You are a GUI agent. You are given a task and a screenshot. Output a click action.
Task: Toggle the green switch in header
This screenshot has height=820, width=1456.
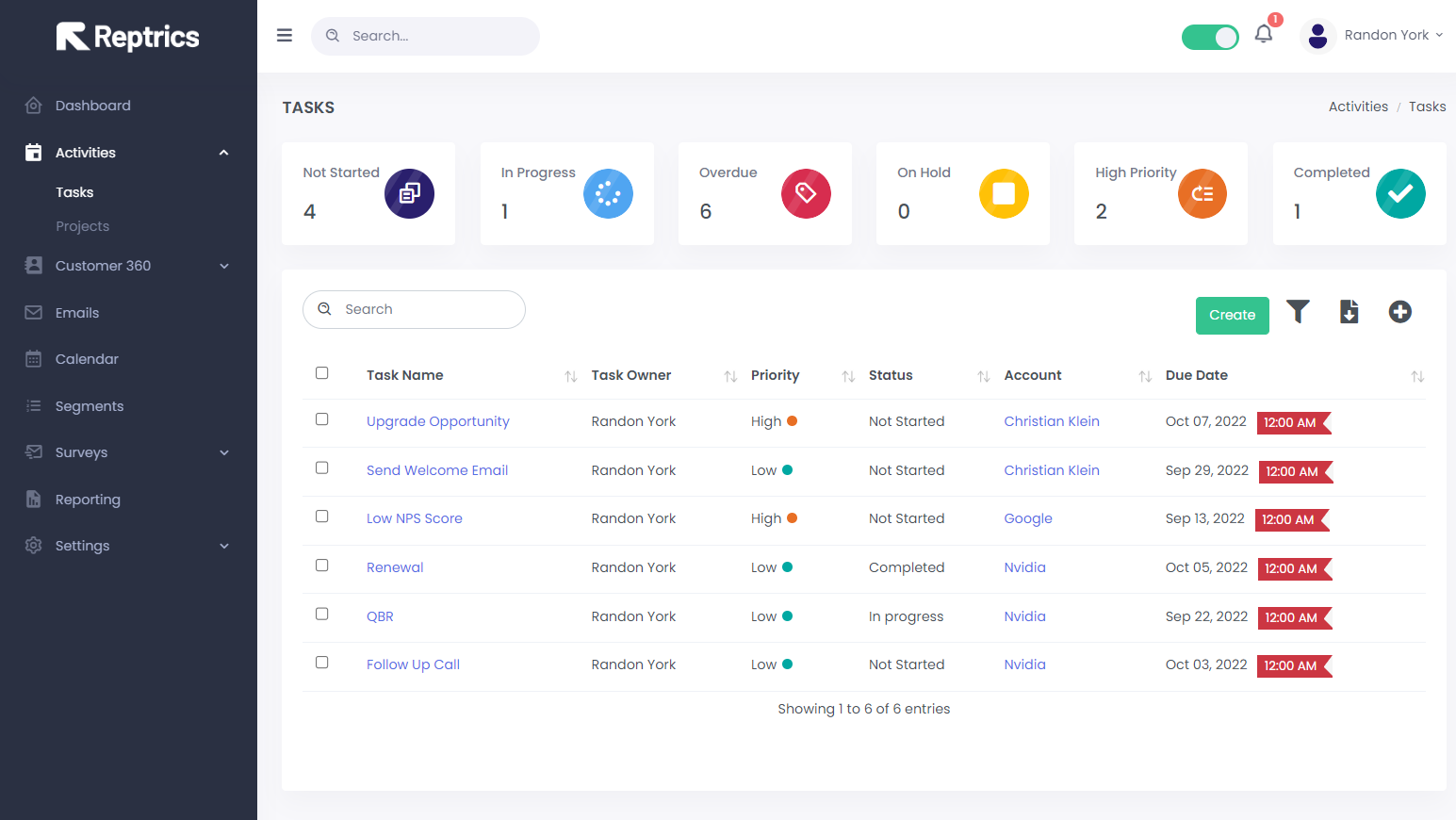click(1210, 38)
